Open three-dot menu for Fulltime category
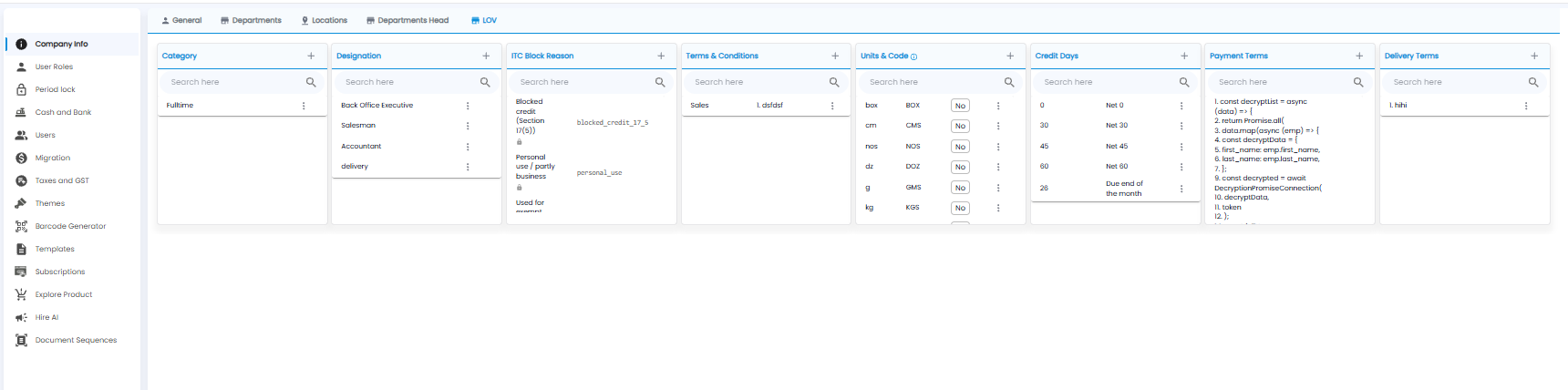Screen dimensions: 1568x390 click(x=304, y=106)
